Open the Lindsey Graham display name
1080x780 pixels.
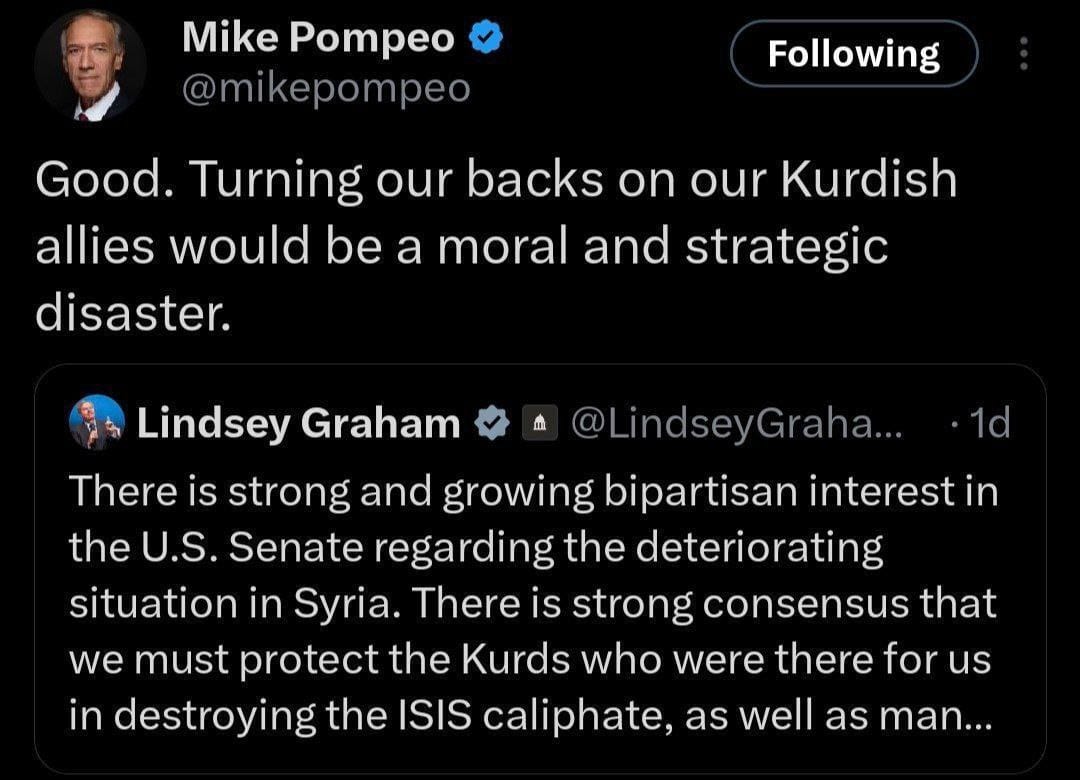pyautogui.click(x=298, y=425)
